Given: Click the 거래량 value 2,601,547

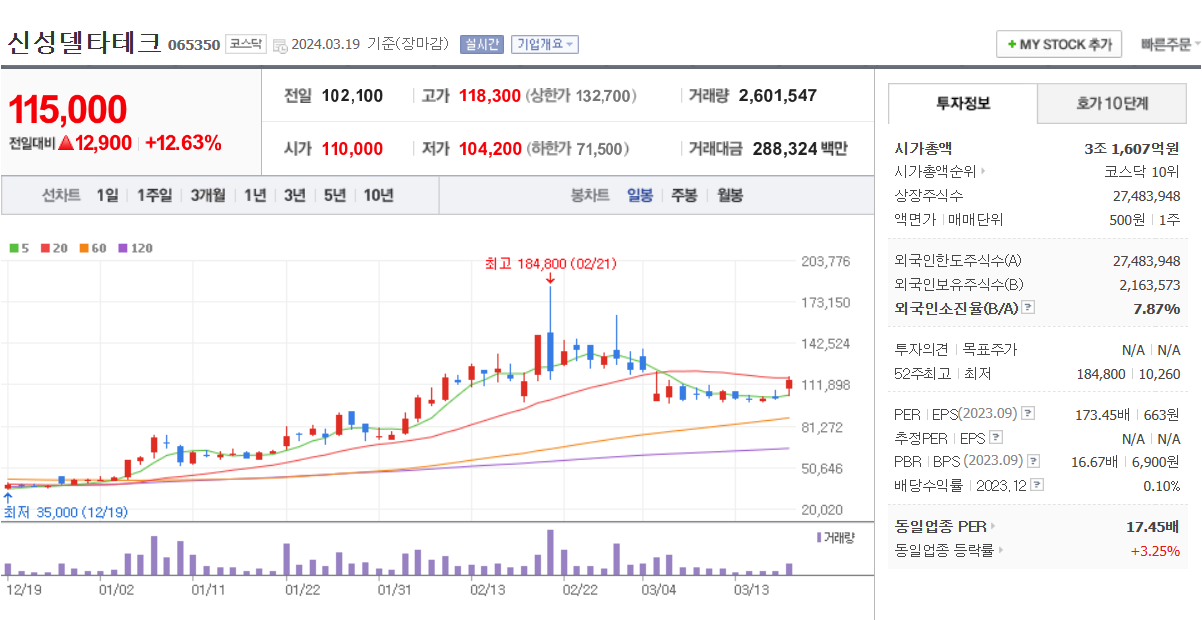Looking at the screenshot, I should click(778, 96).
